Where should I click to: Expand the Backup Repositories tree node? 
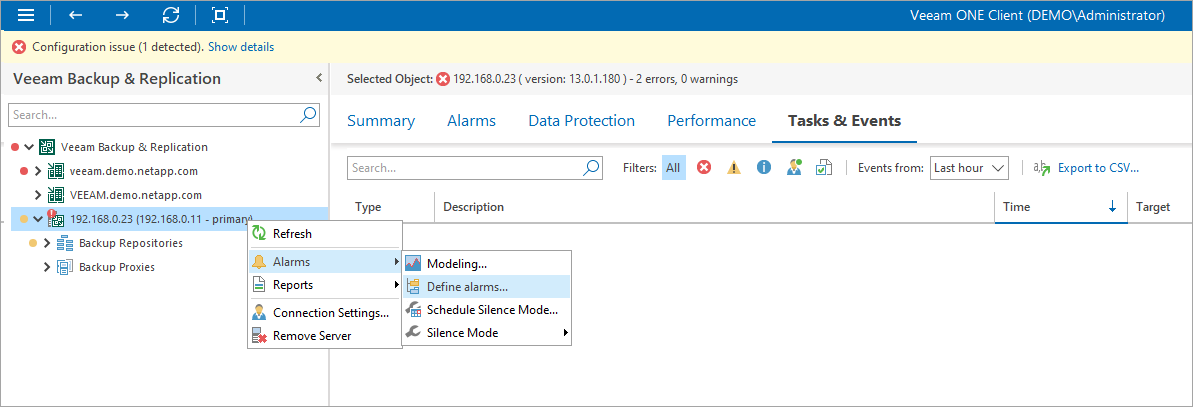tap(47, 243)
